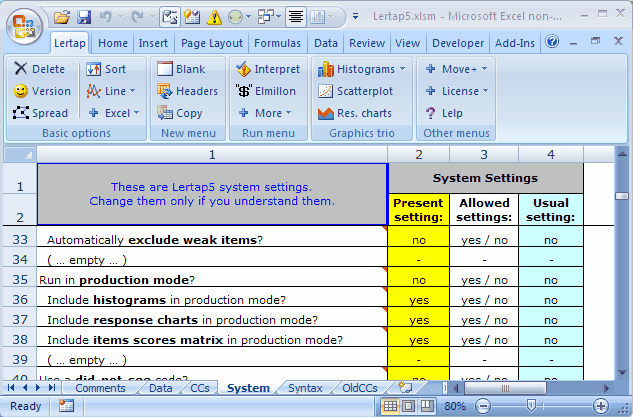Screen dimensions: 633x417
Task: Click the horizontal scrollbar thumb
Action: [505, 388]
